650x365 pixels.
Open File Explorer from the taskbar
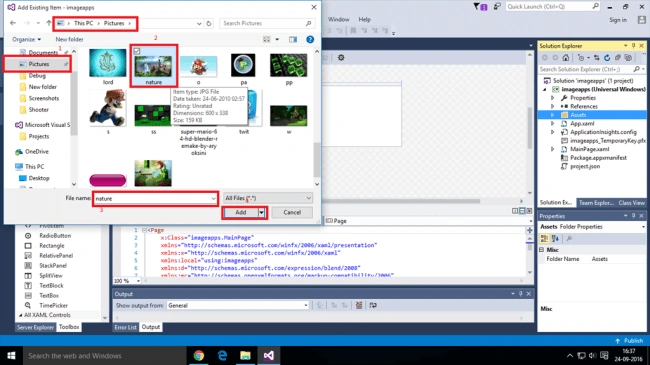click(245, 355)
